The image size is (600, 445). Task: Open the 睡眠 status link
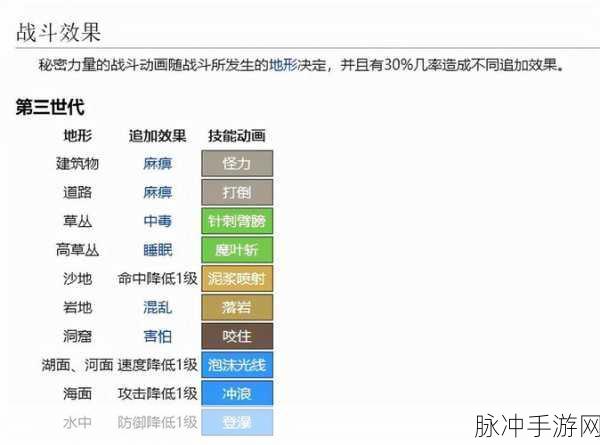click(x=158, y=250)
